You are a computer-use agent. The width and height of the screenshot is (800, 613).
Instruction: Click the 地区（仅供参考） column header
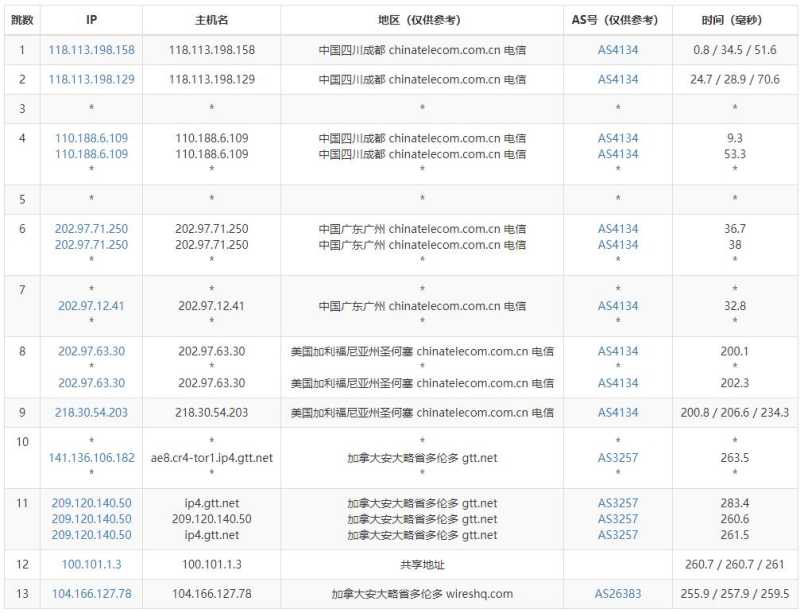click(422, 20)
